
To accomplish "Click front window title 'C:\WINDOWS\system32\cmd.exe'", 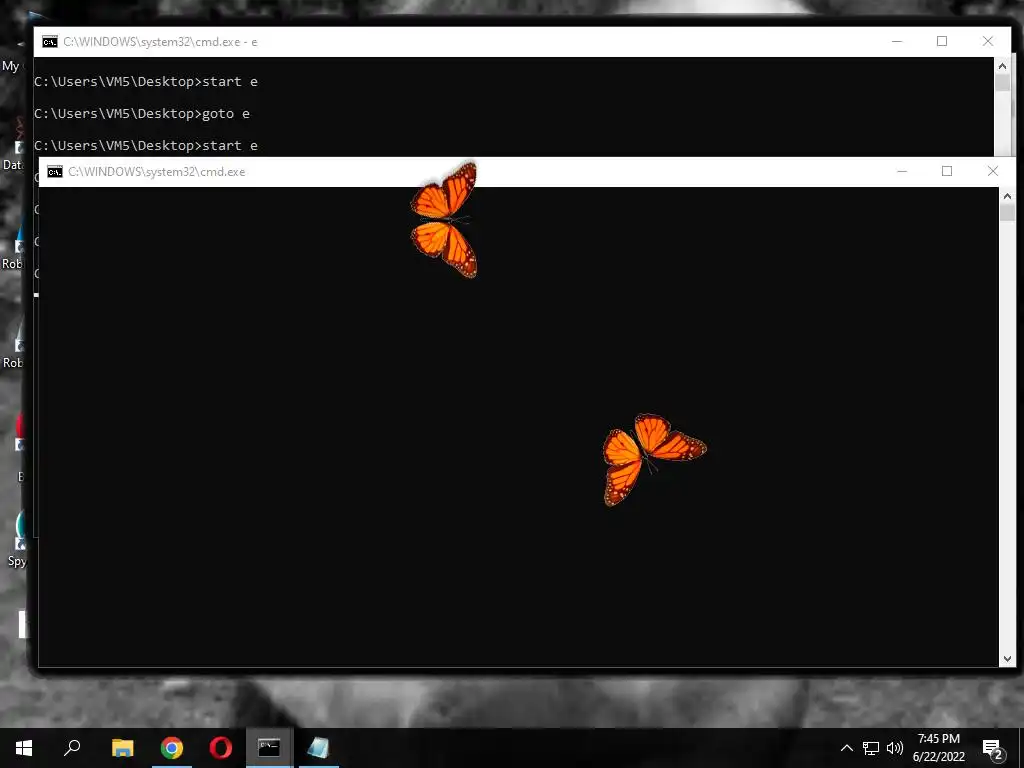I will (157, 172).
